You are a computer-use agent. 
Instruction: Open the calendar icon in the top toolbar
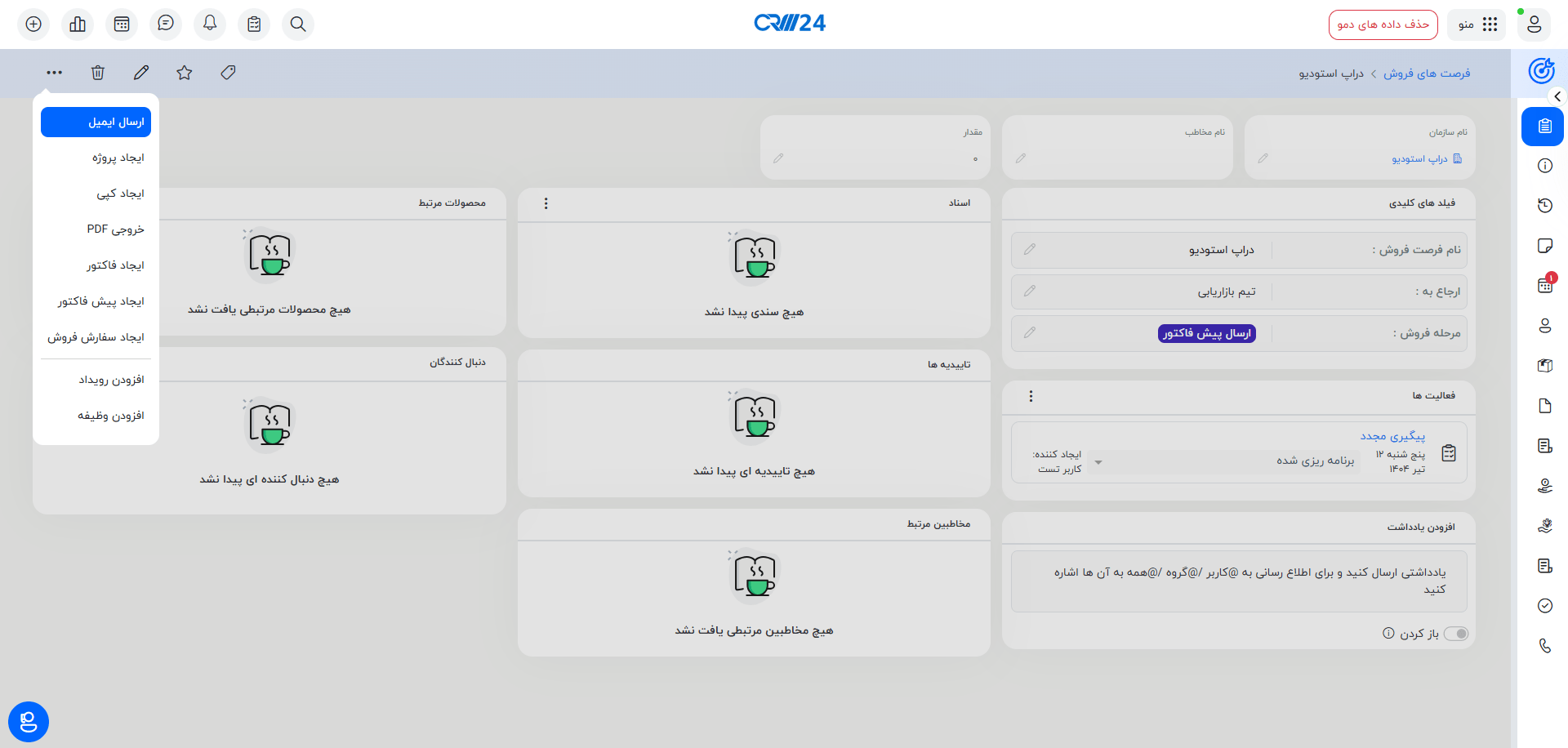[121, 24]
